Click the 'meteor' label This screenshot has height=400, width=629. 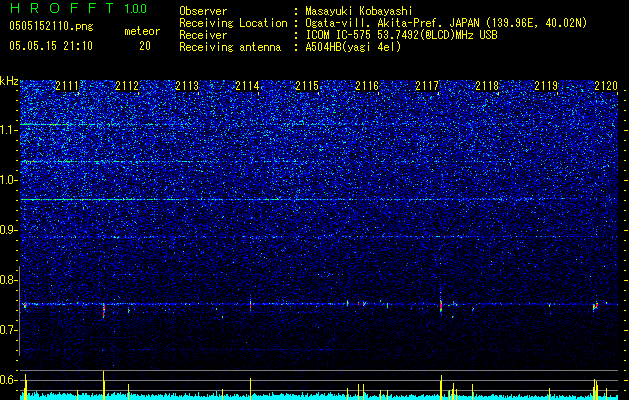142,31
